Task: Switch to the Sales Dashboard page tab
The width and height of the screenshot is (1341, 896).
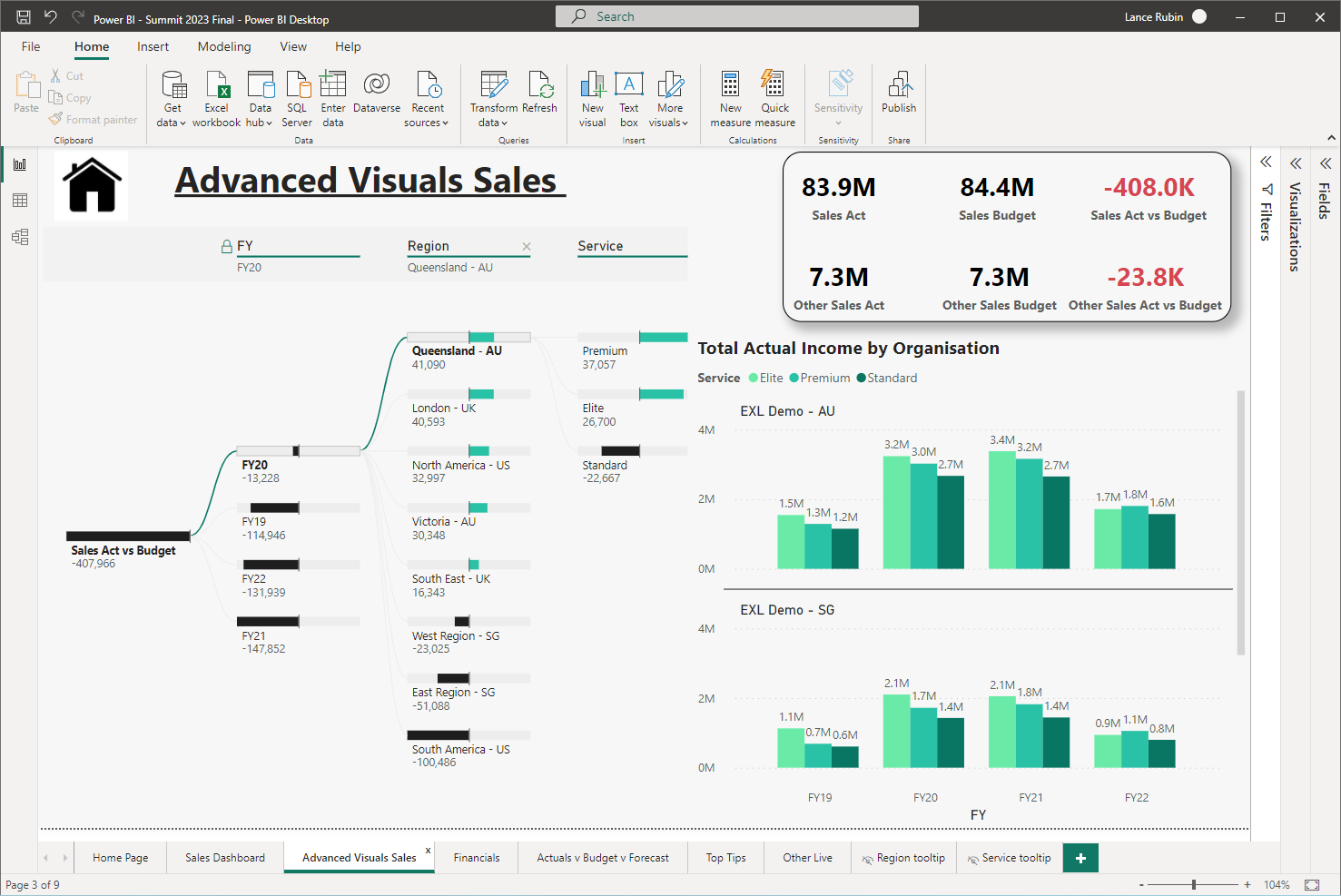Action: (225, 858)
